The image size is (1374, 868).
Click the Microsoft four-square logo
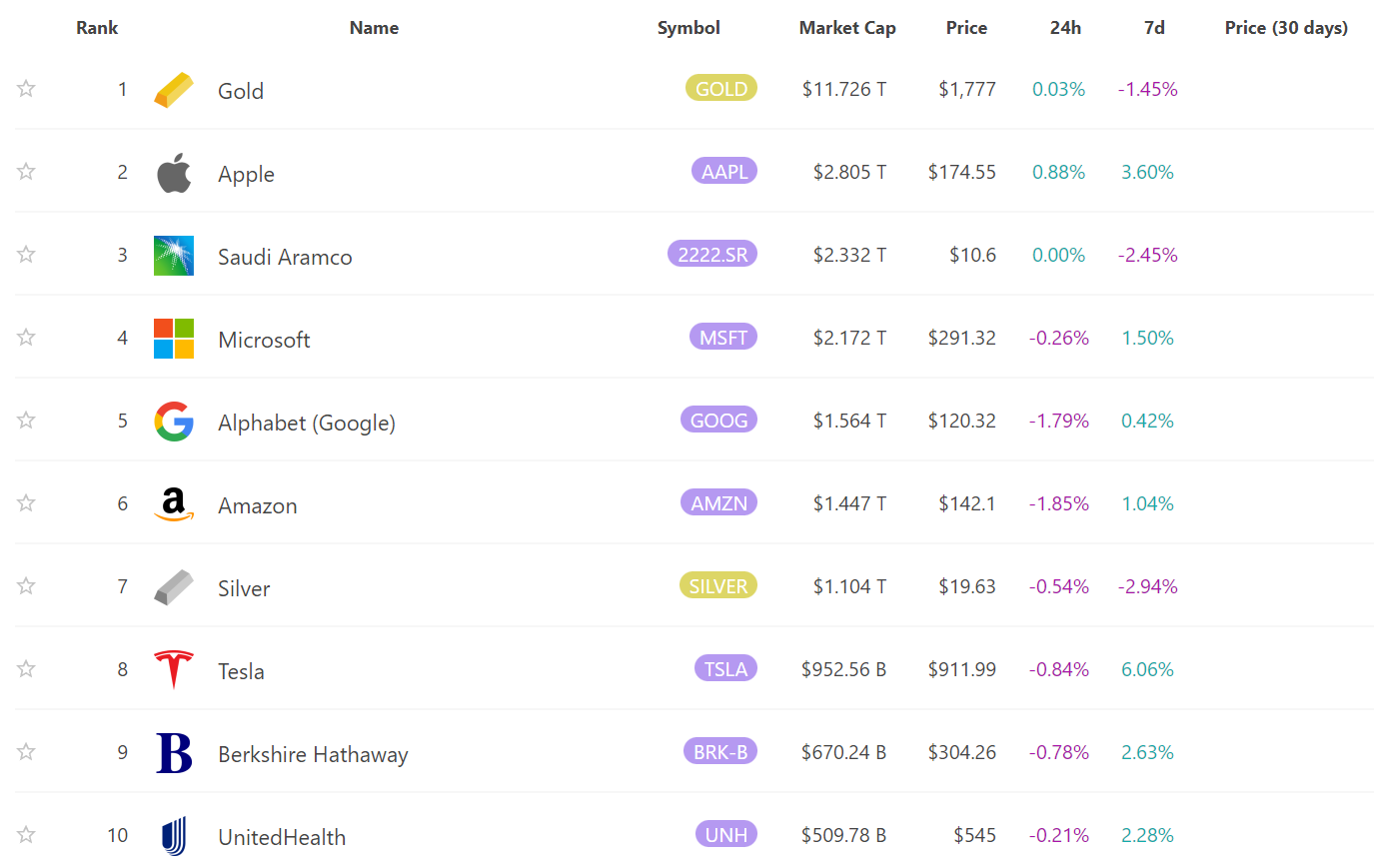[x=174, y=339]
